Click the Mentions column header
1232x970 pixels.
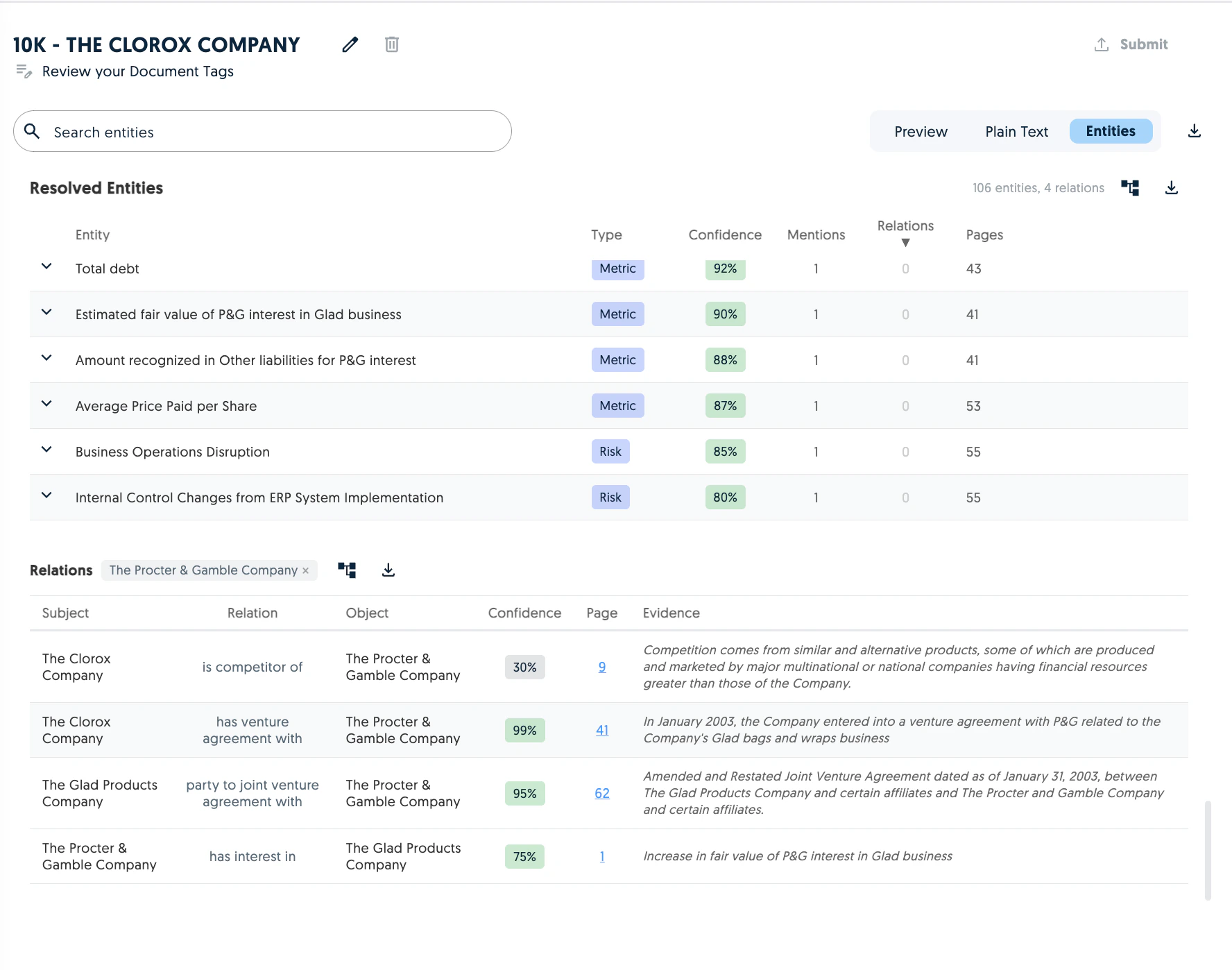[816, 235]
